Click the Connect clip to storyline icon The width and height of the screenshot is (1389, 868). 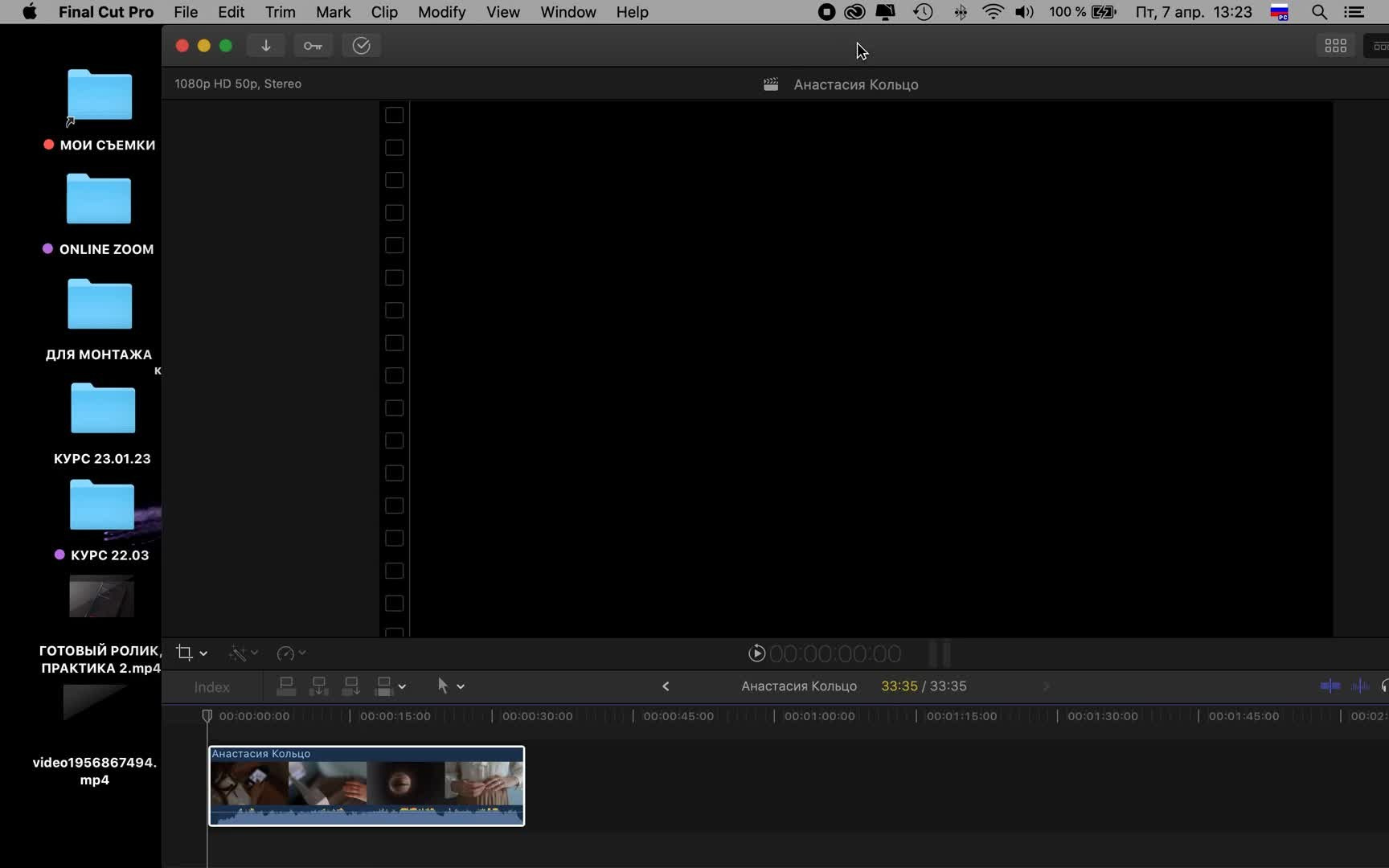pos(286,686)
